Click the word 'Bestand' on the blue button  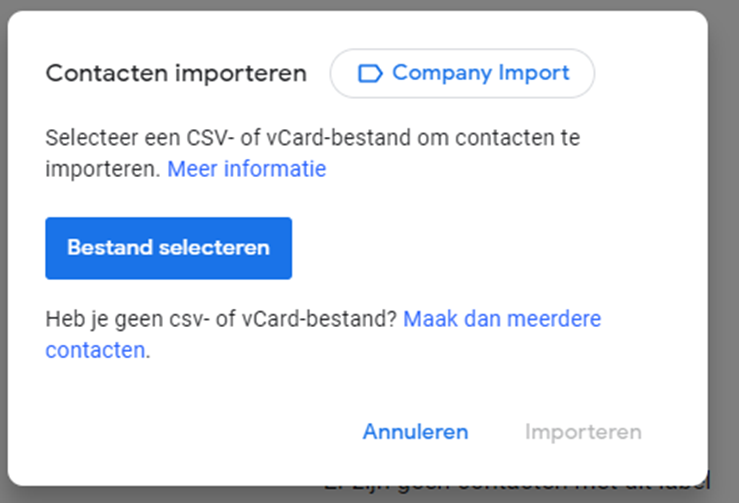click(x=110, y=248)
